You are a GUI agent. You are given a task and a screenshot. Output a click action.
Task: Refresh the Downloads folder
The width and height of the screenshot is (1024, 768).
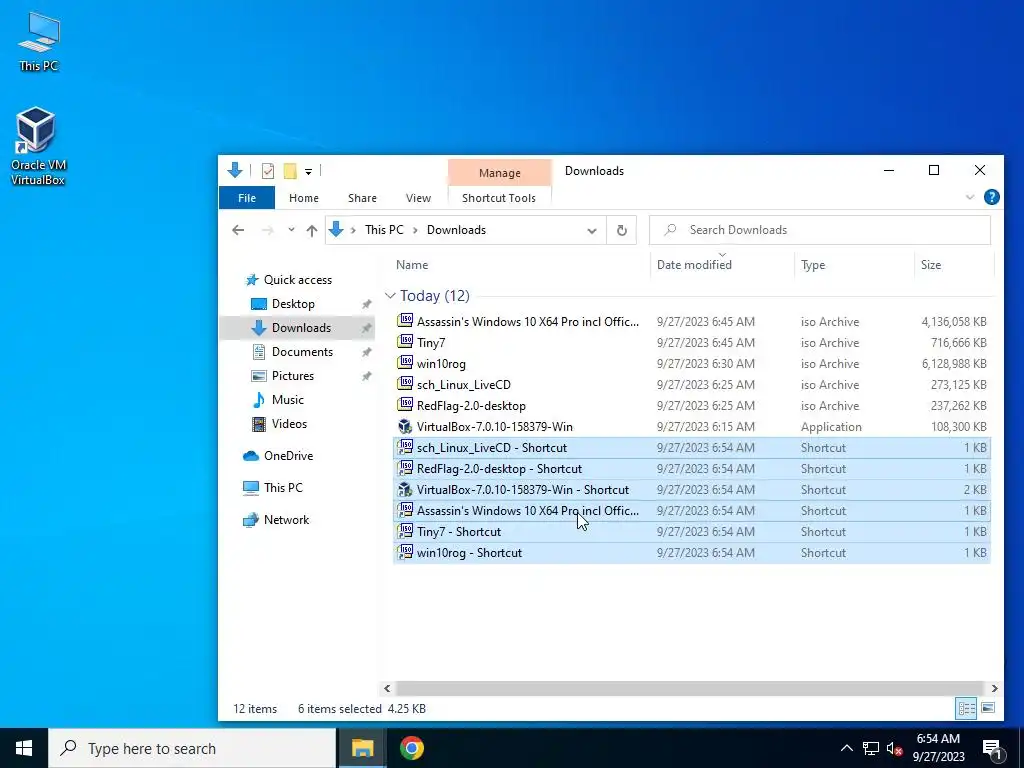622,231
